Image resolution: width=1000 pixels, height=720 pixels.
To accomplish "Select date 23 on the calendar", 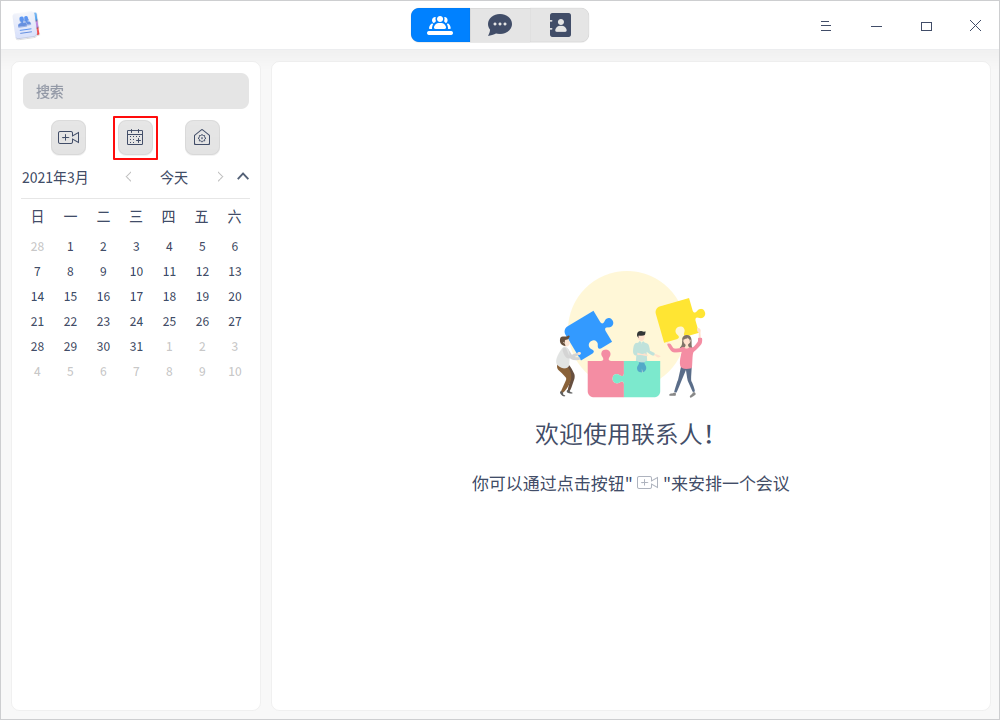I will click(x=103, y=321).
